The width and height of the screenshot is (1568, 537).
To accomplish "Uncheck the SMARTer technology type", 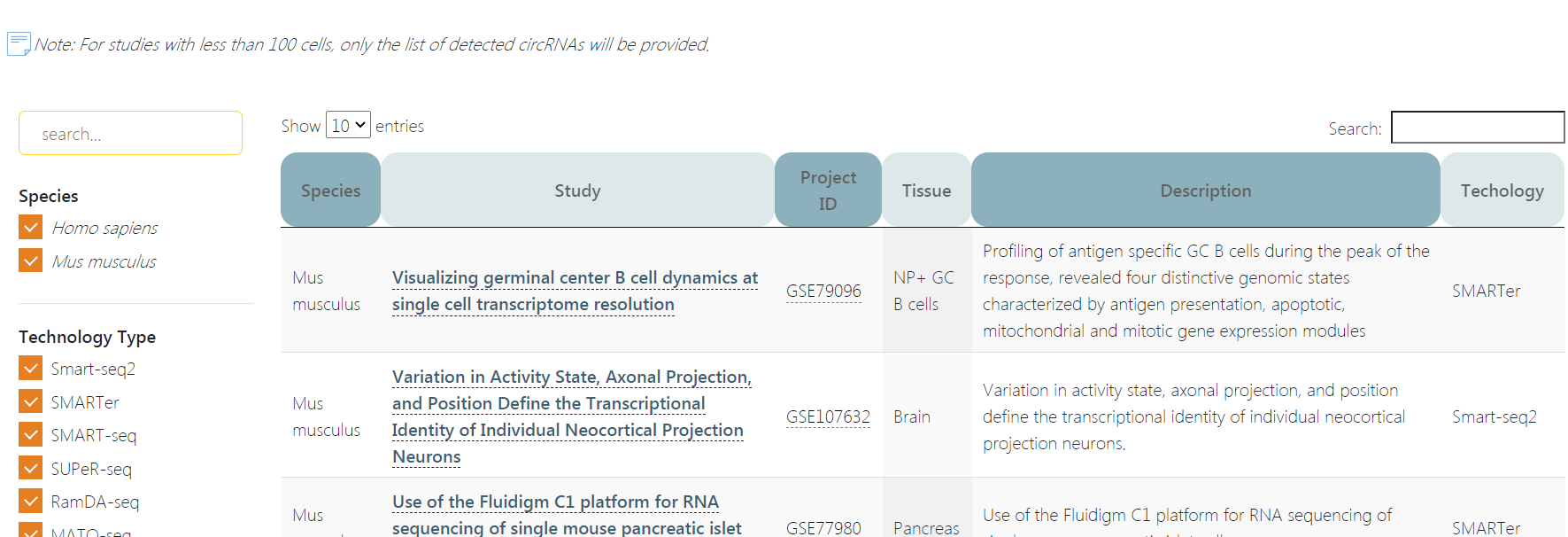I will tap(30, 402).
